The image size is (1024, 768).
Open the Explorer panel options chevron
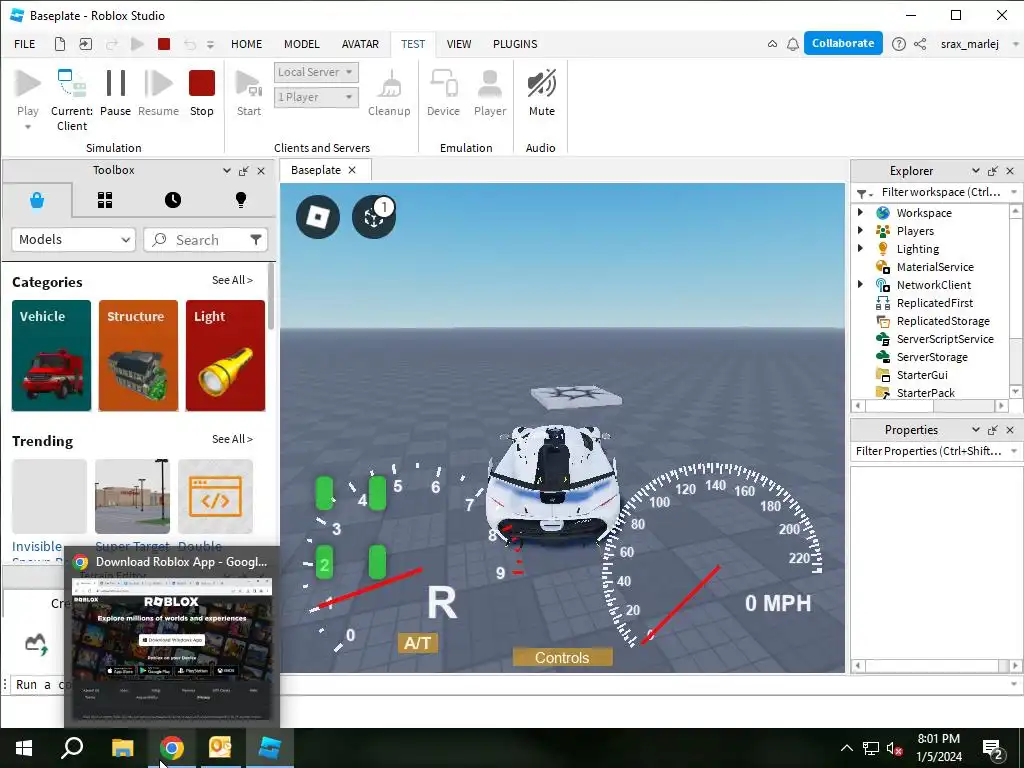pyautogui.click(x=976, y=170)
